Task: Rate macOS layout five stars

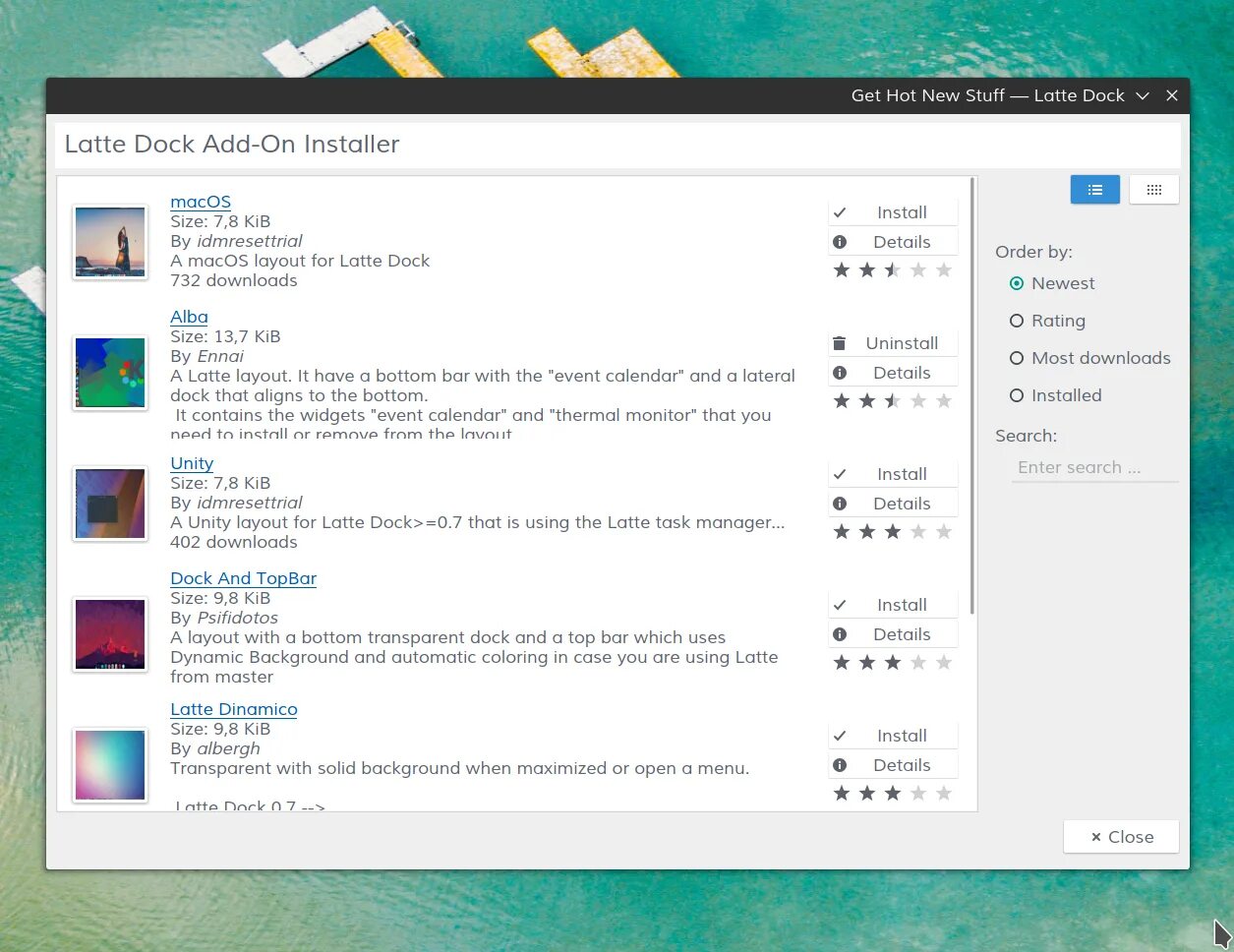Action: pyautogui.click(x=944, y=269)
